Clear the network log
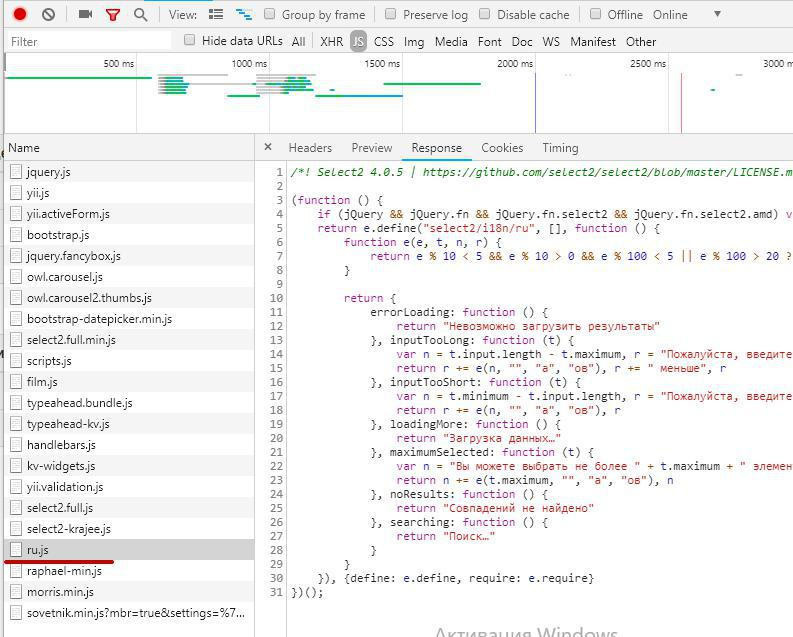Viewport: 793px width, 637px height. point(49,14)
